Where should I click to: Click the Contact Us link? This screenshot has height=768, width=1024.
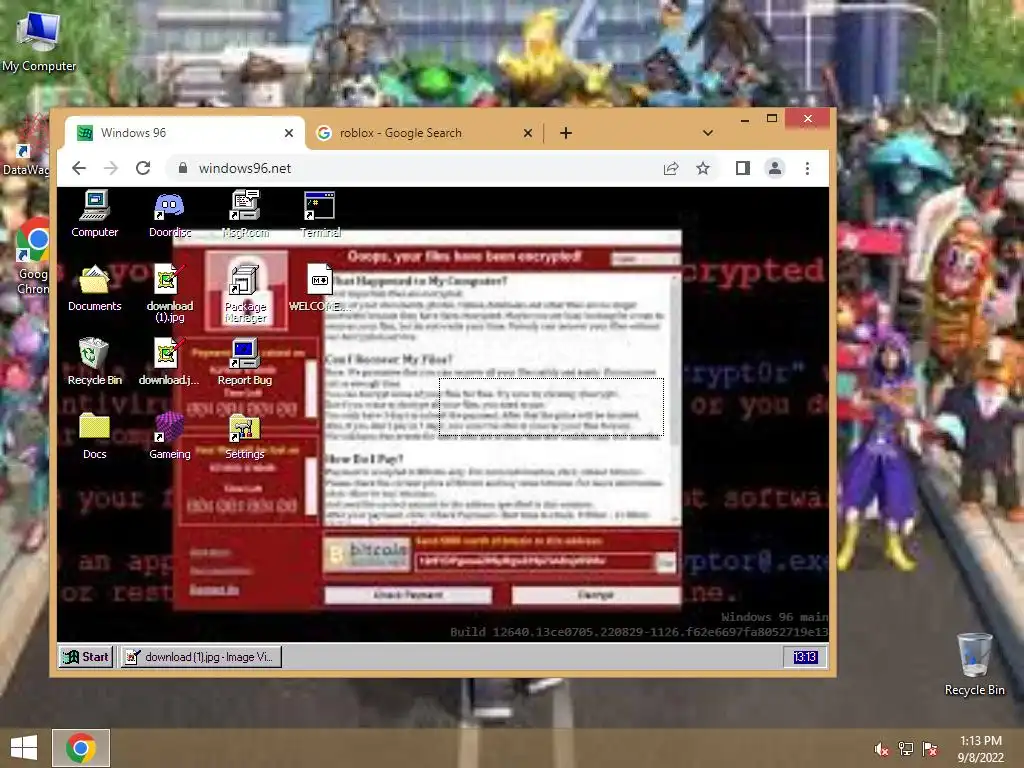(x=214, y=590)
